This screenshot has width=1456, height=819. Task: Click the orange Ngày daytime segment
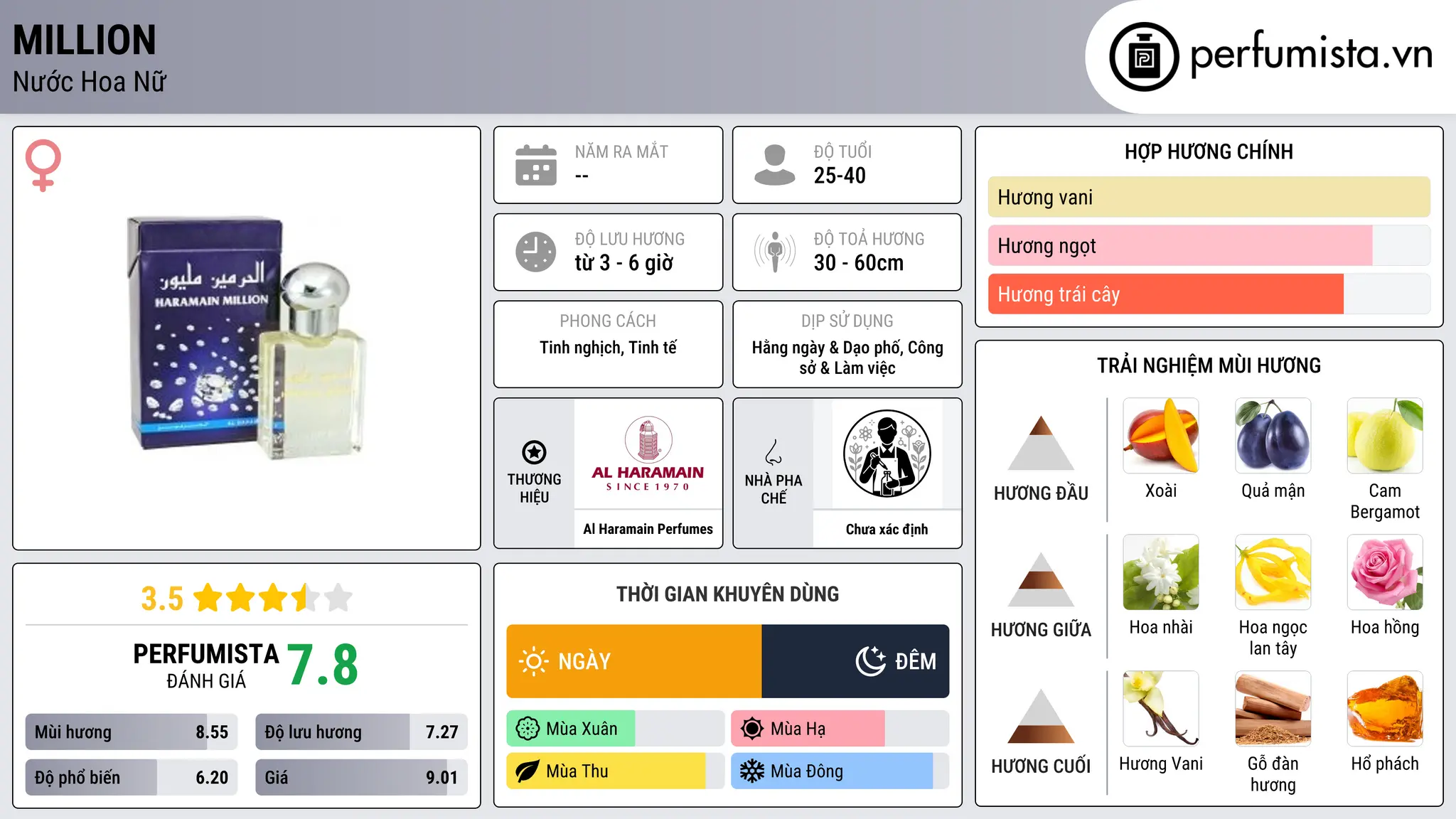click(x=634, y=661)
